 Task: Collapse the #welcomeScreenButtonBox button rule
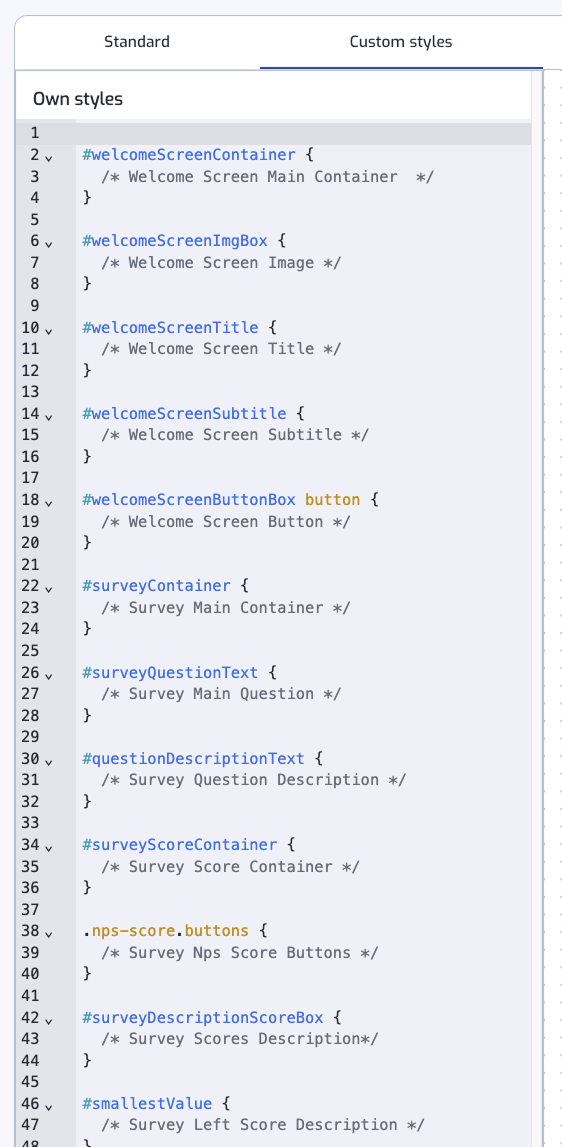click(x=49, y=502)
